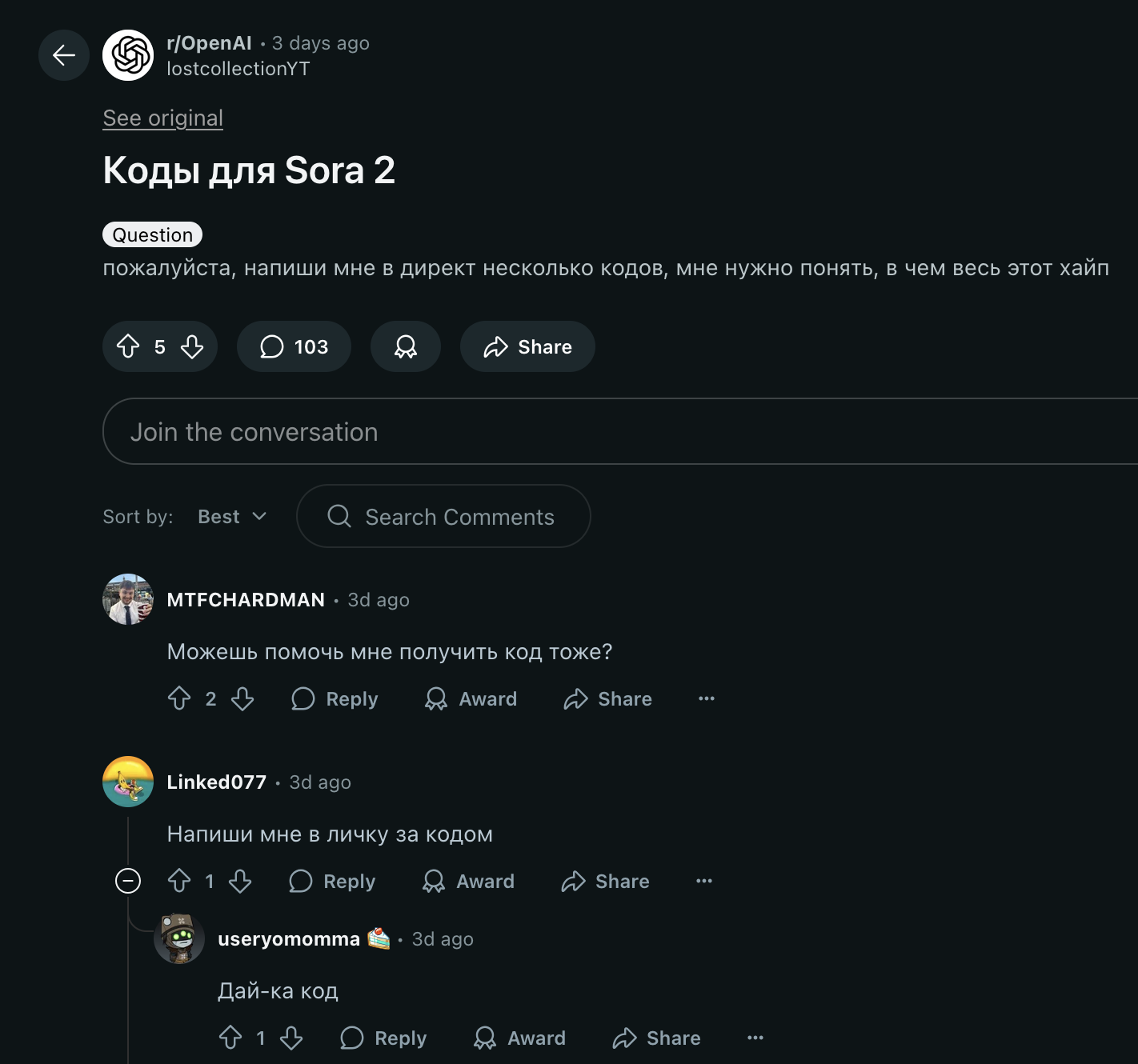Share the Sora 2 post
Viewport: 1138px width, 1064px height.
pyautogui.click(x=527, y=346)
